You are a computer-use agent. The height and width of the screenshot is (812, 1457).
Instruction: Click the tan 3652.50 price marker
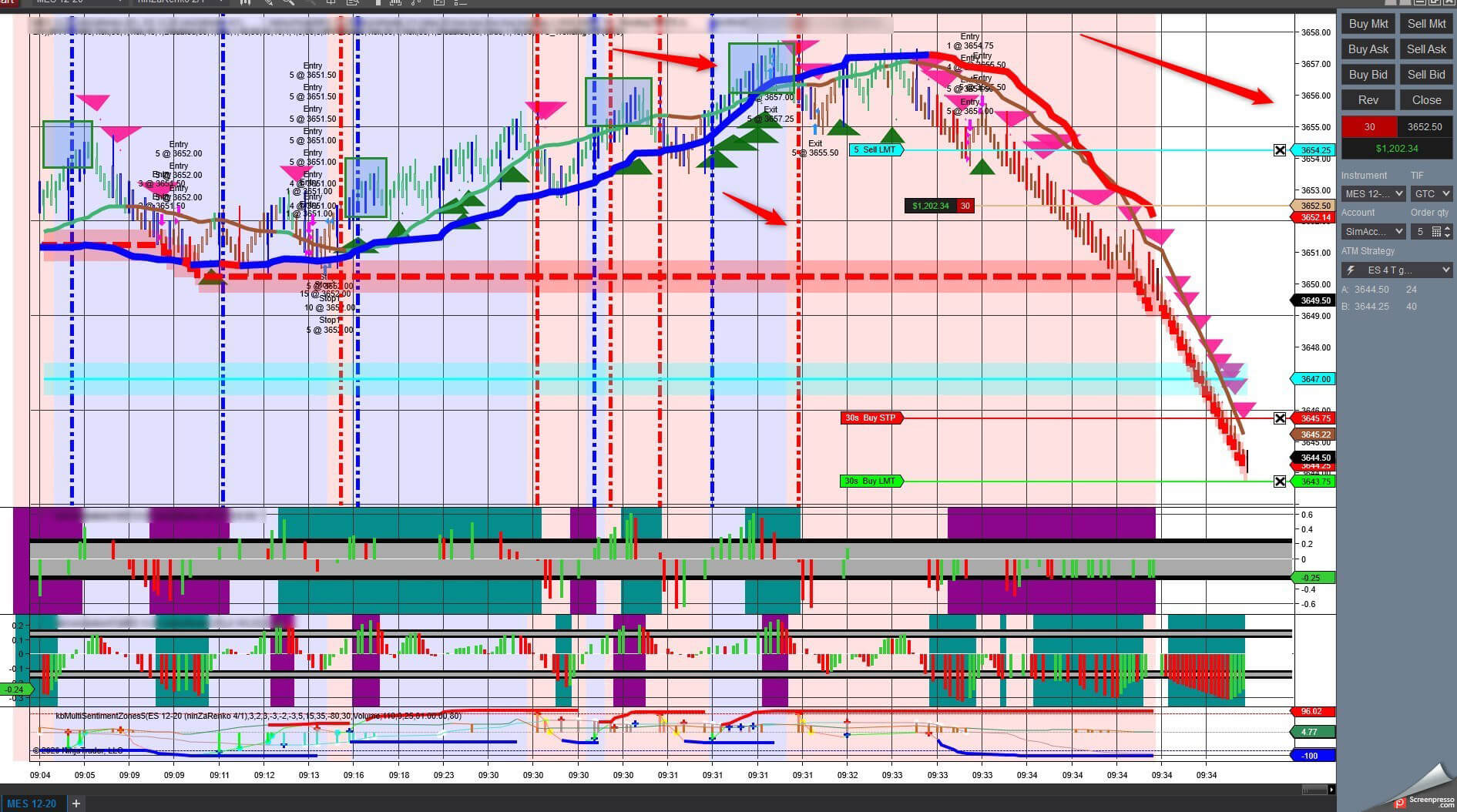[1314, 206]
